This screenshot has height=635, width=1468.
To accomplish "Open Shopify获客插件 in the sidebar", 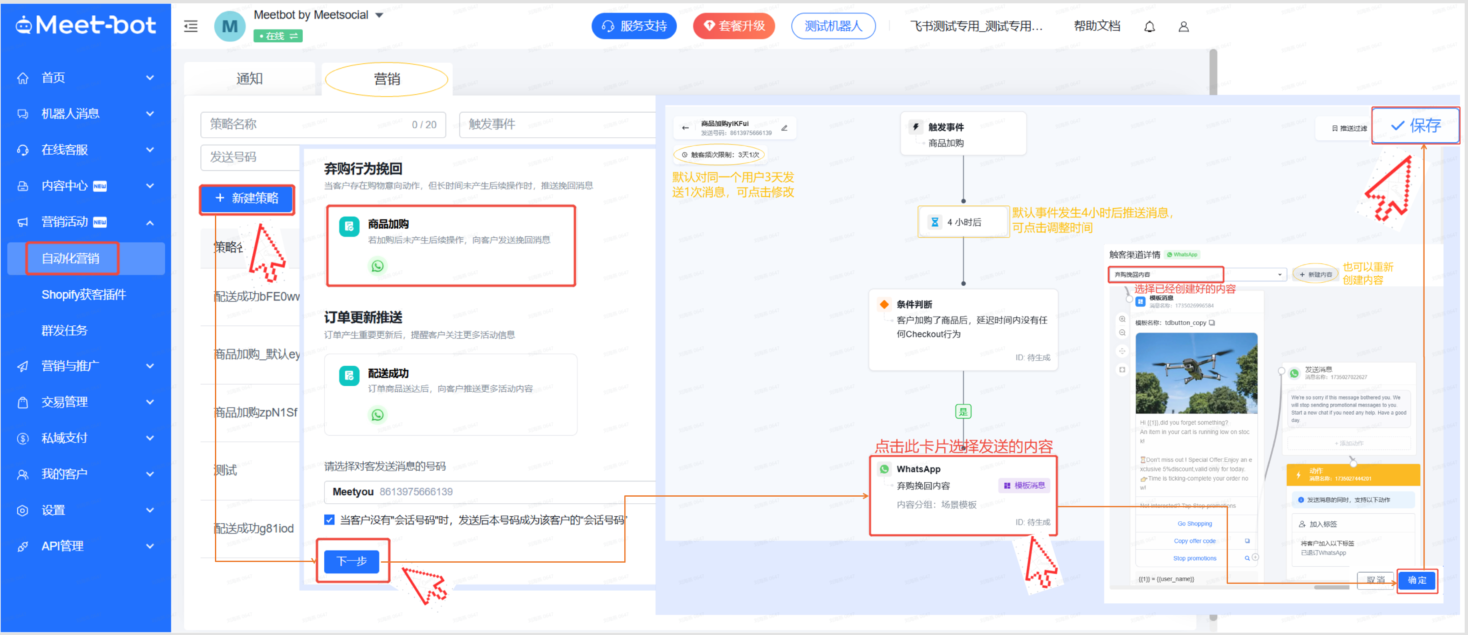I will click(x=84, y=294).
